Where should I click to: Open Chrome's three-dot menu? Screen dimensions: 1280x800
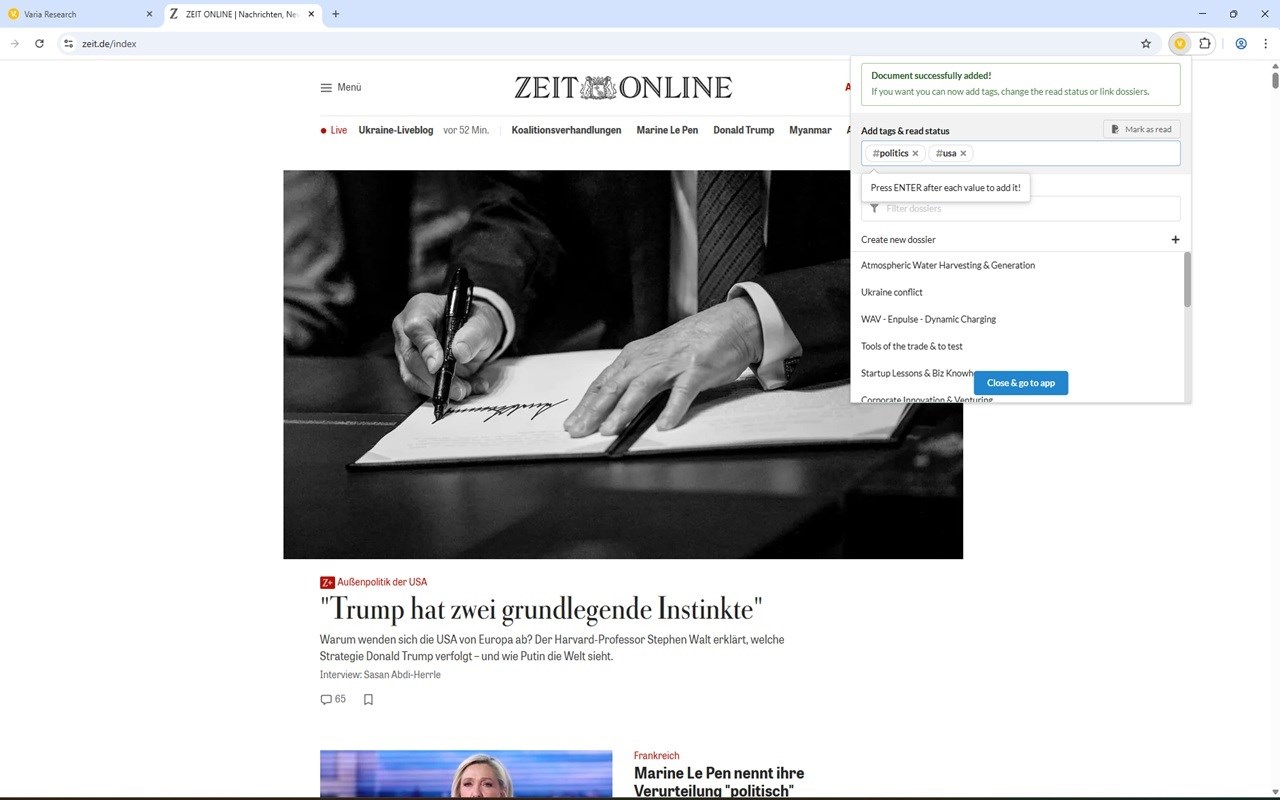(1266, 44)
